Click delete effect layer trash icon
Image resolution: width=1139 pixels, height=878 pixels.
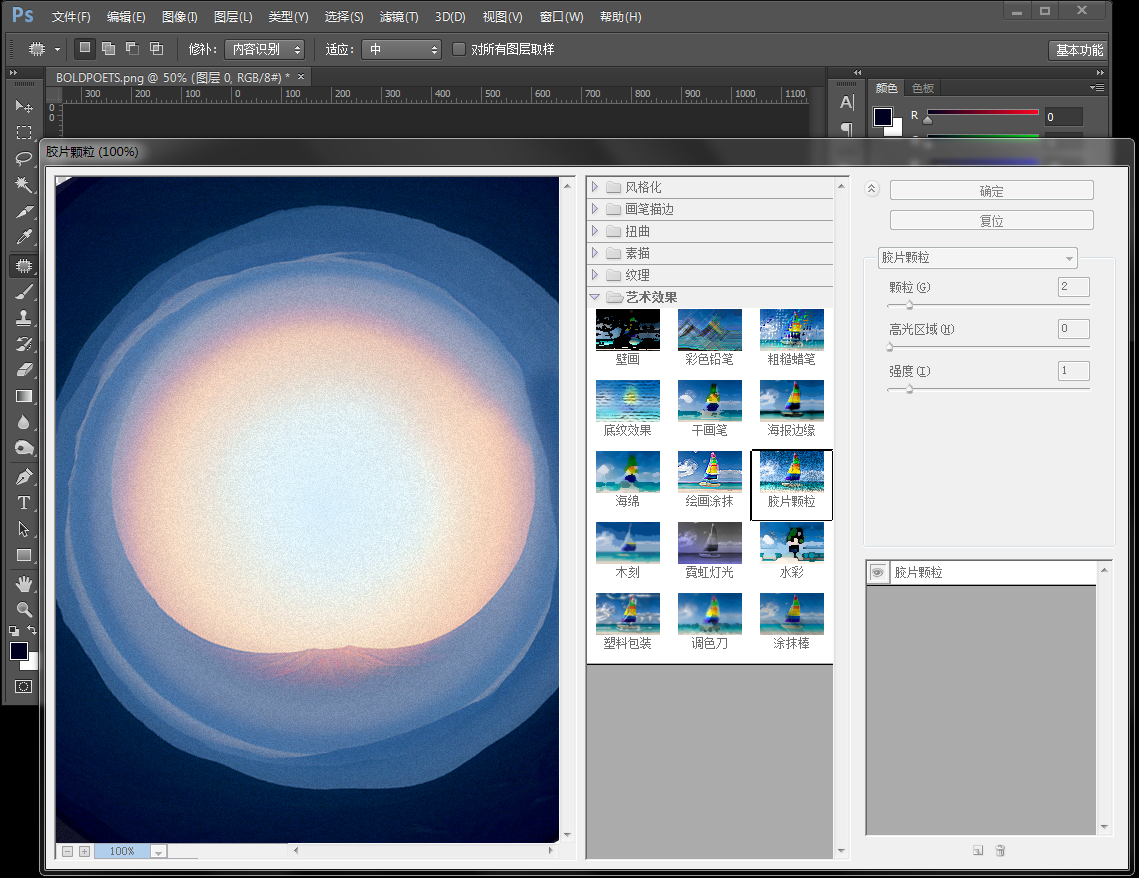click(x=1000, y=850)
